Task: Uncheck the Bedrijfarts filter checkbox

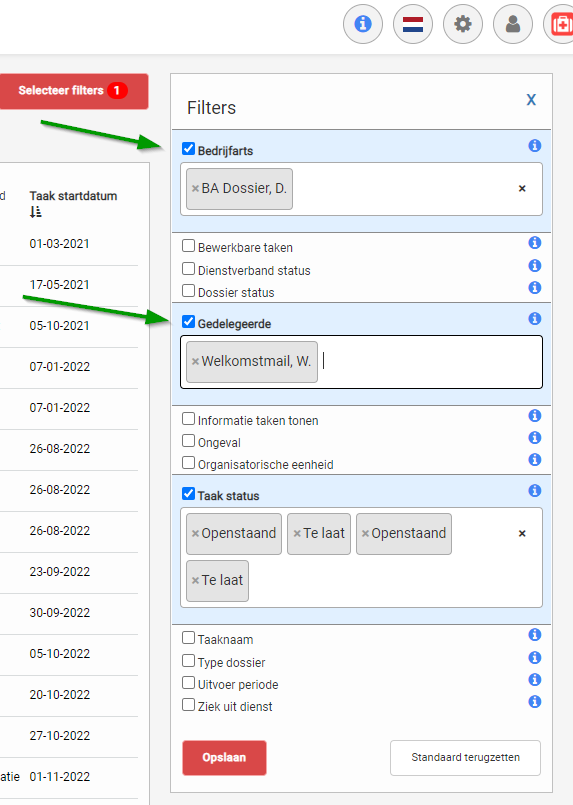Action: [188, 149]
